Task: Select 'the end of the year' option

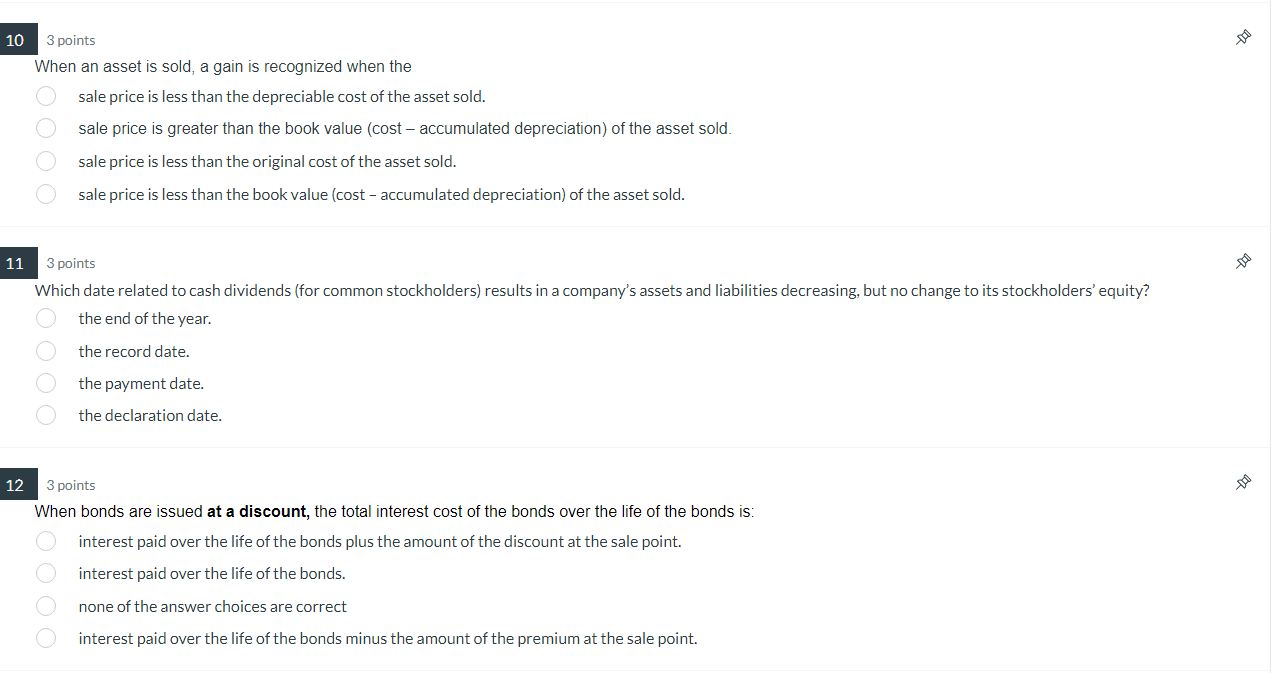Action: 46,318
